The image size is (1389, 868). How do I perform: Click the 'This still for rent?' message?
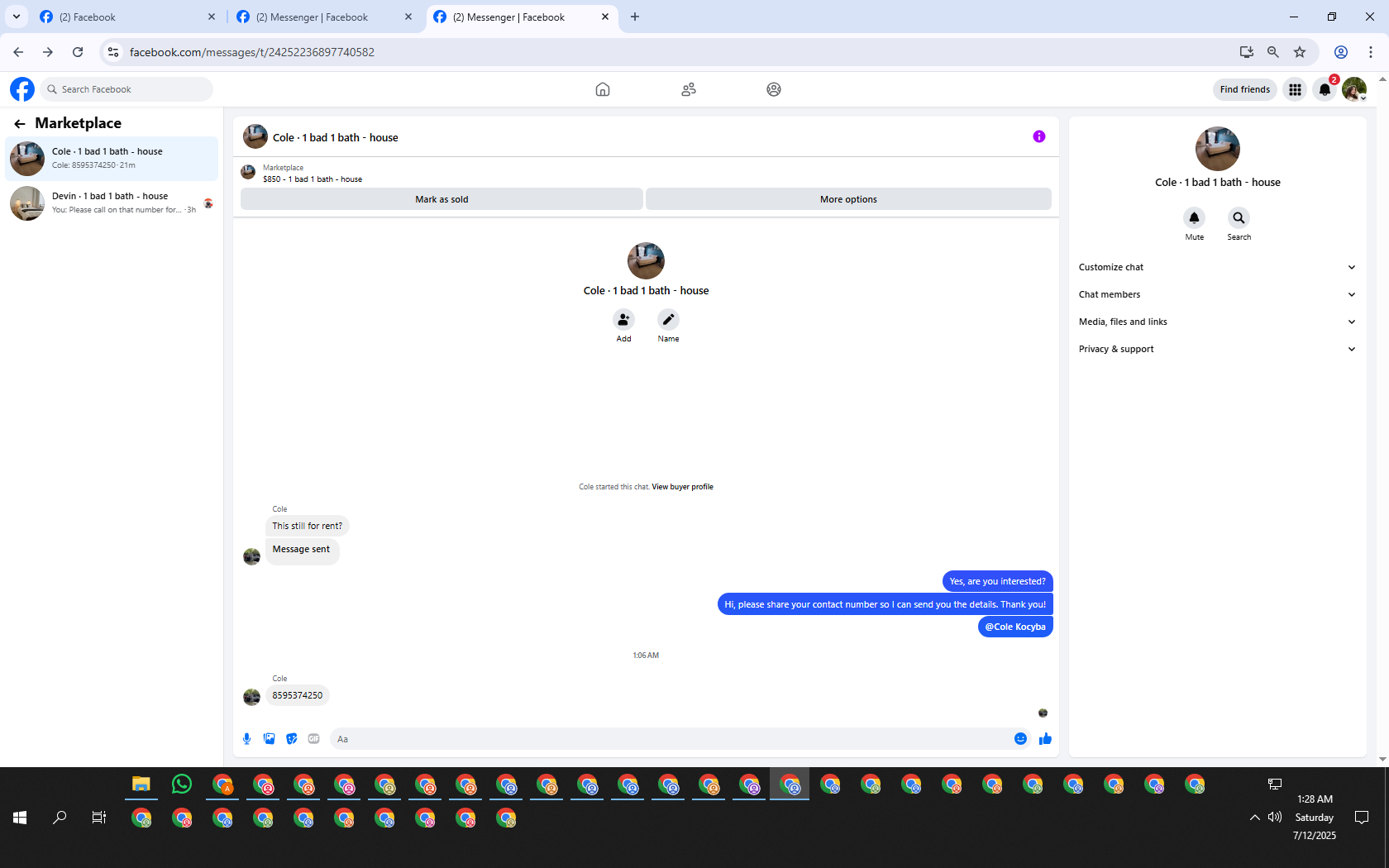tap(308, 526)
